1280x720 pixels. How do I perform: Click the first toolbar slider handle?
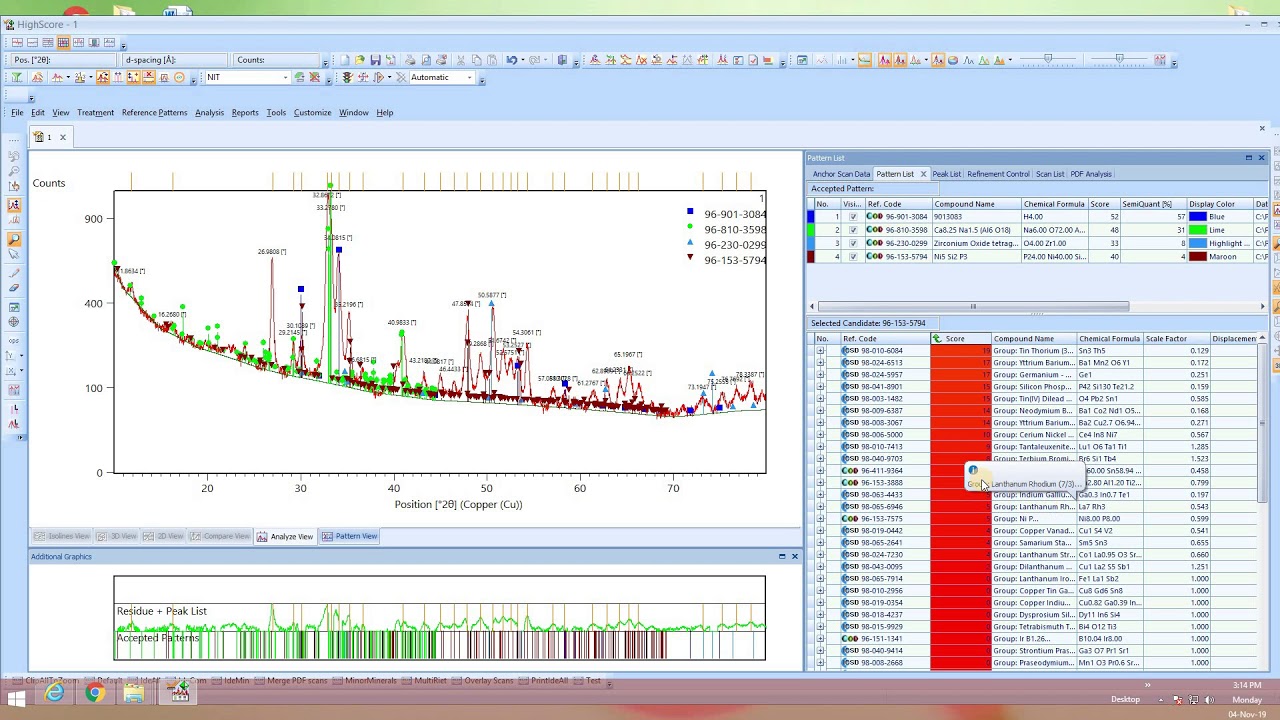pos(1048,60)
